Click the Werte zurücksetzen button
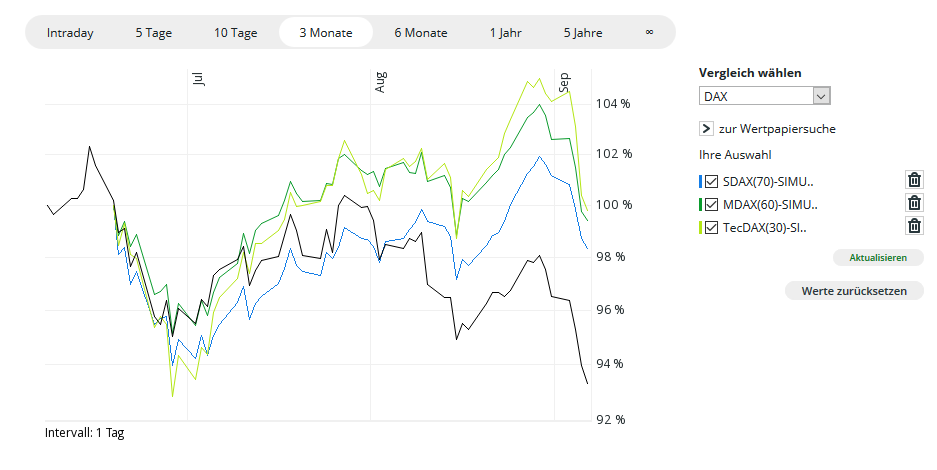 pos(853,291)
